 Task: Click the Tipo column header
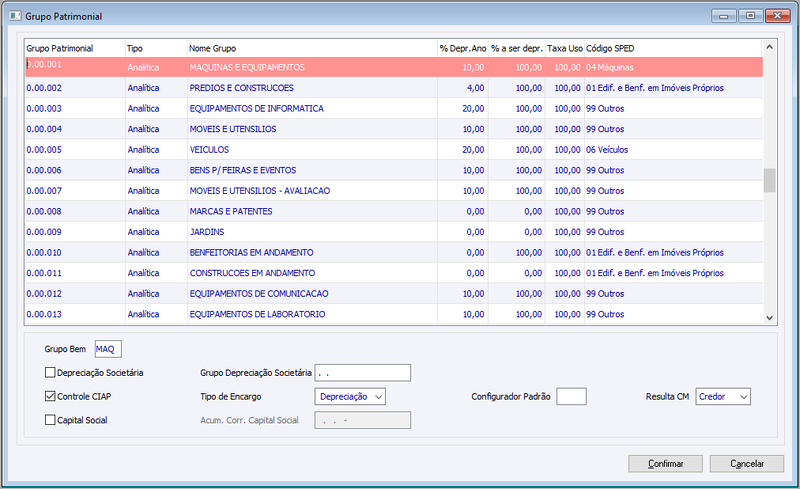(156, 48)
